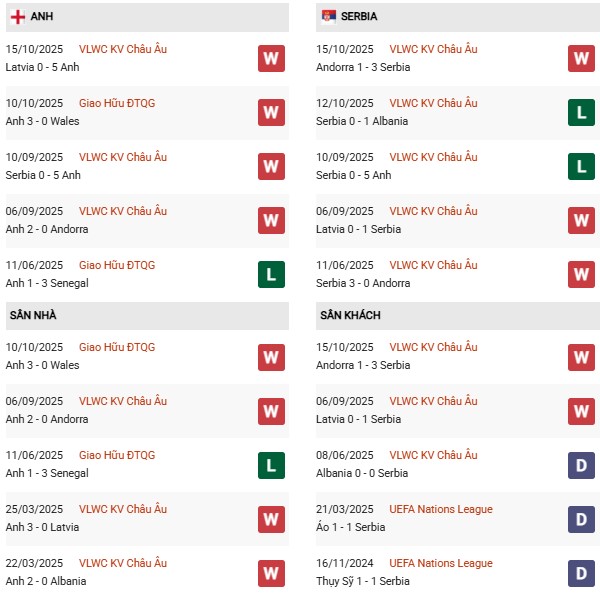Click L badge in ANH section for Senegal match

pyautogui.click(x=271, y=274)
